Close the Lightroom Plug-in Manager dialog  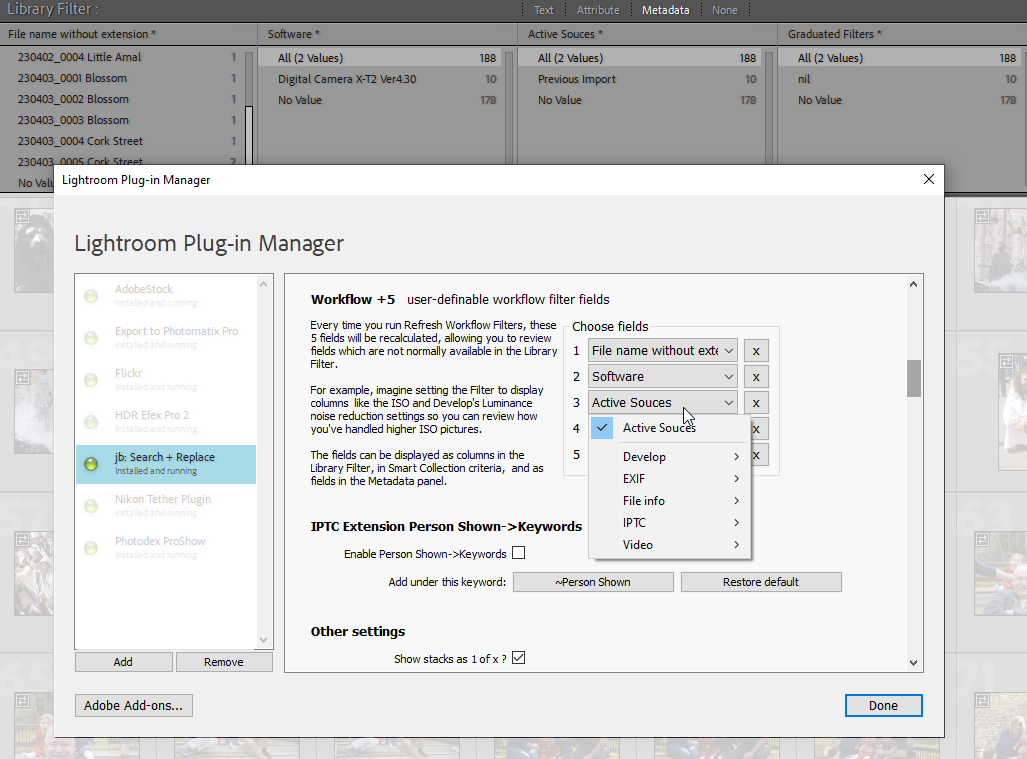[928, 179]
